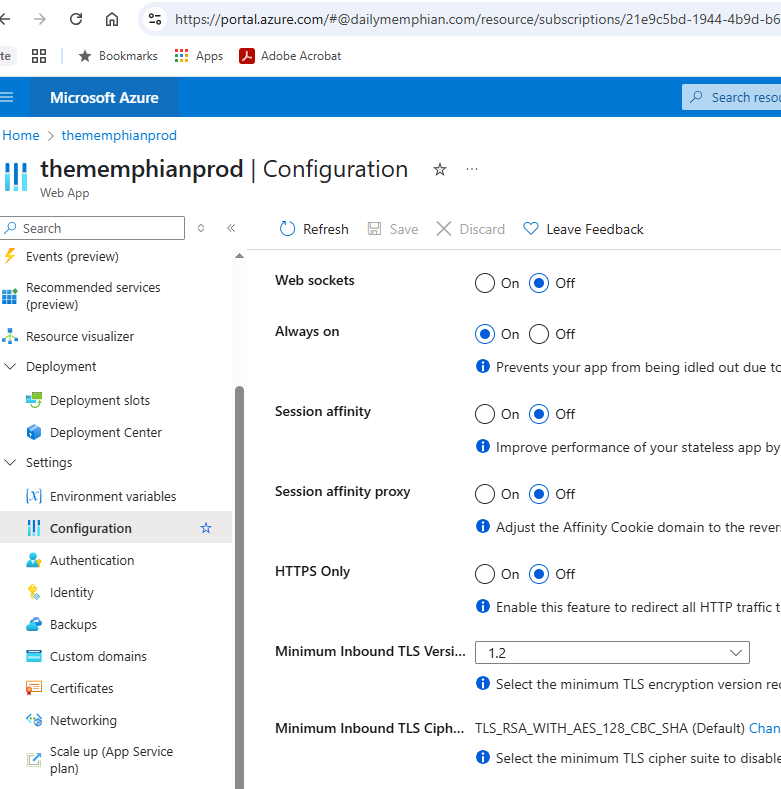
Task: Open themephianprod breadcrumb link
Action: [119, 135]
